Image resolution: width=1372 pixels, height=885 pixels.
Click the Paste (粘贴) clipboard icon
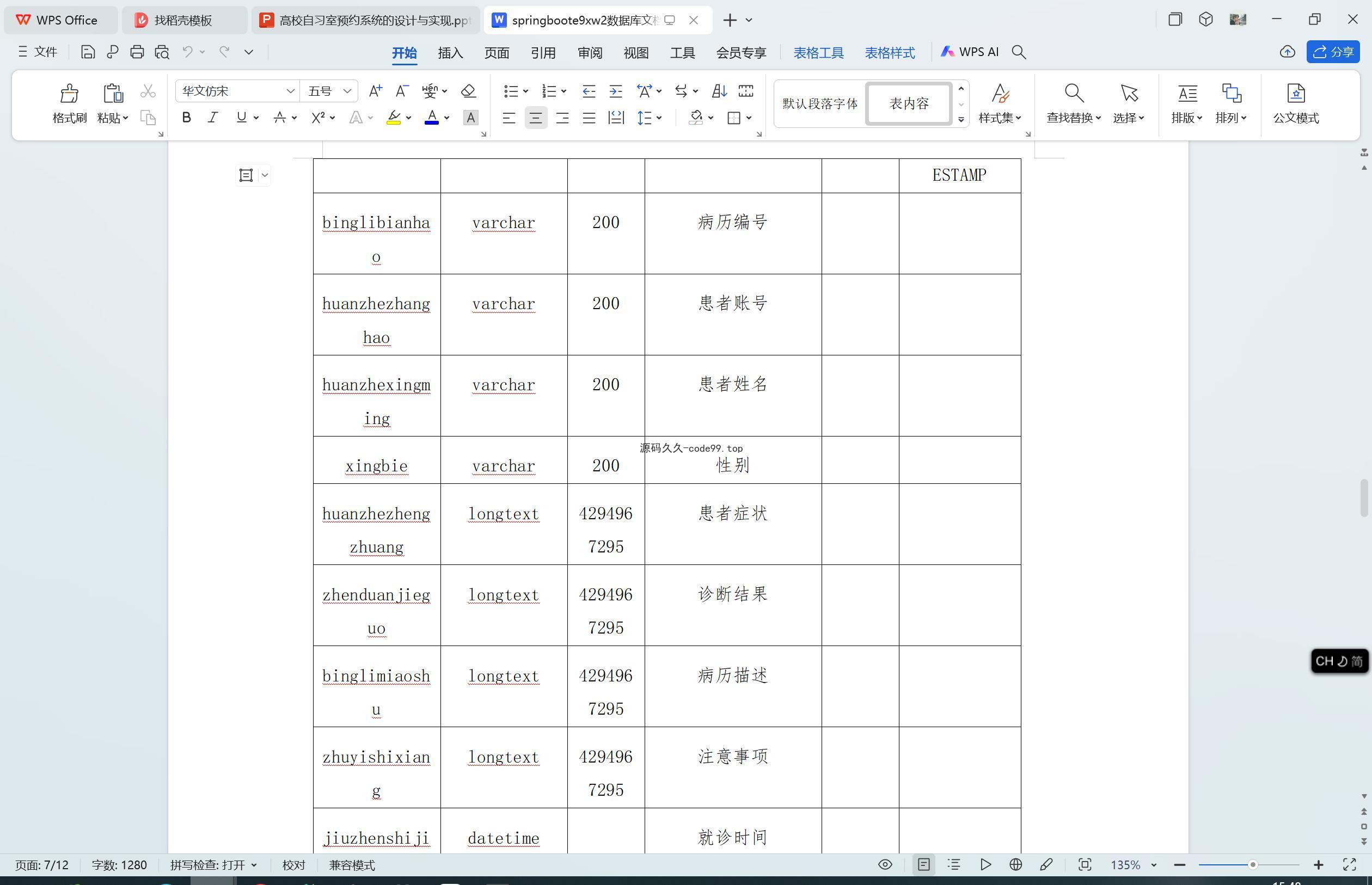[113, 93]
